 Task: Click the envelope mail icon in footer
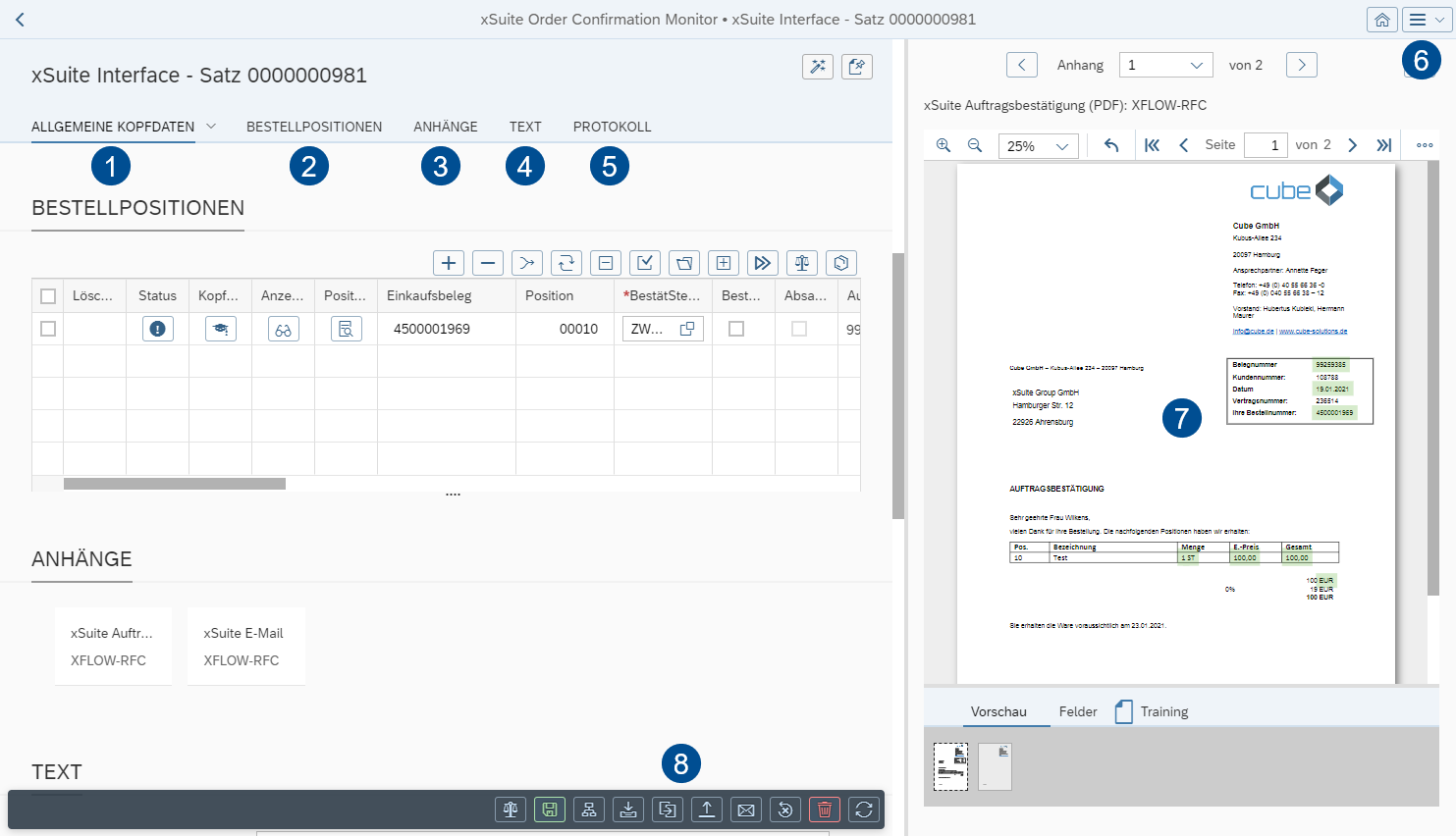[746, 810]
